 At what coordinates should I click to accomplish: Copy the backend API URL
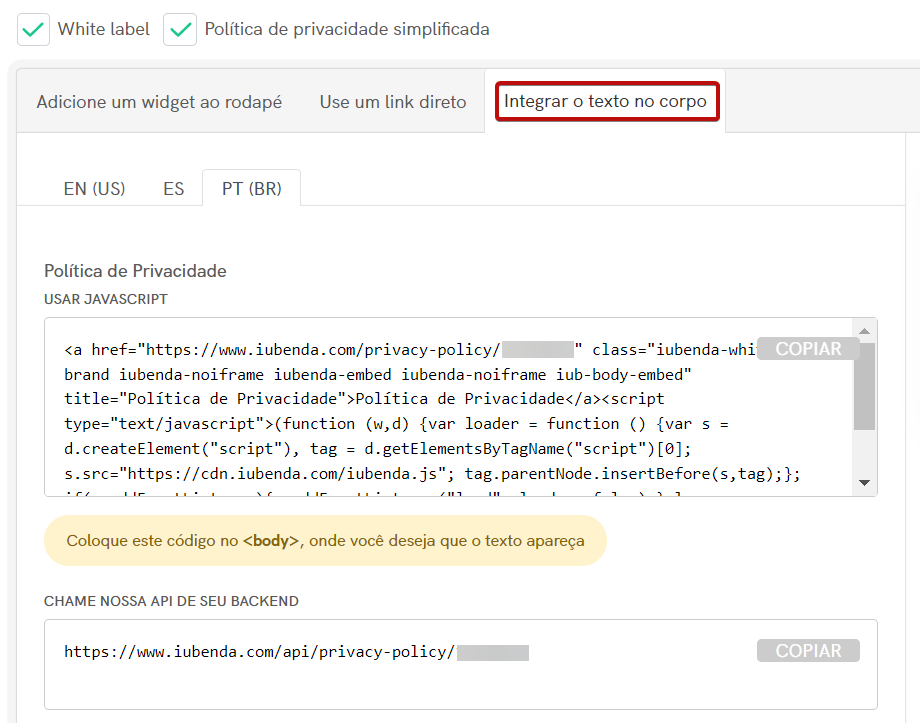[x=808, y=650]
